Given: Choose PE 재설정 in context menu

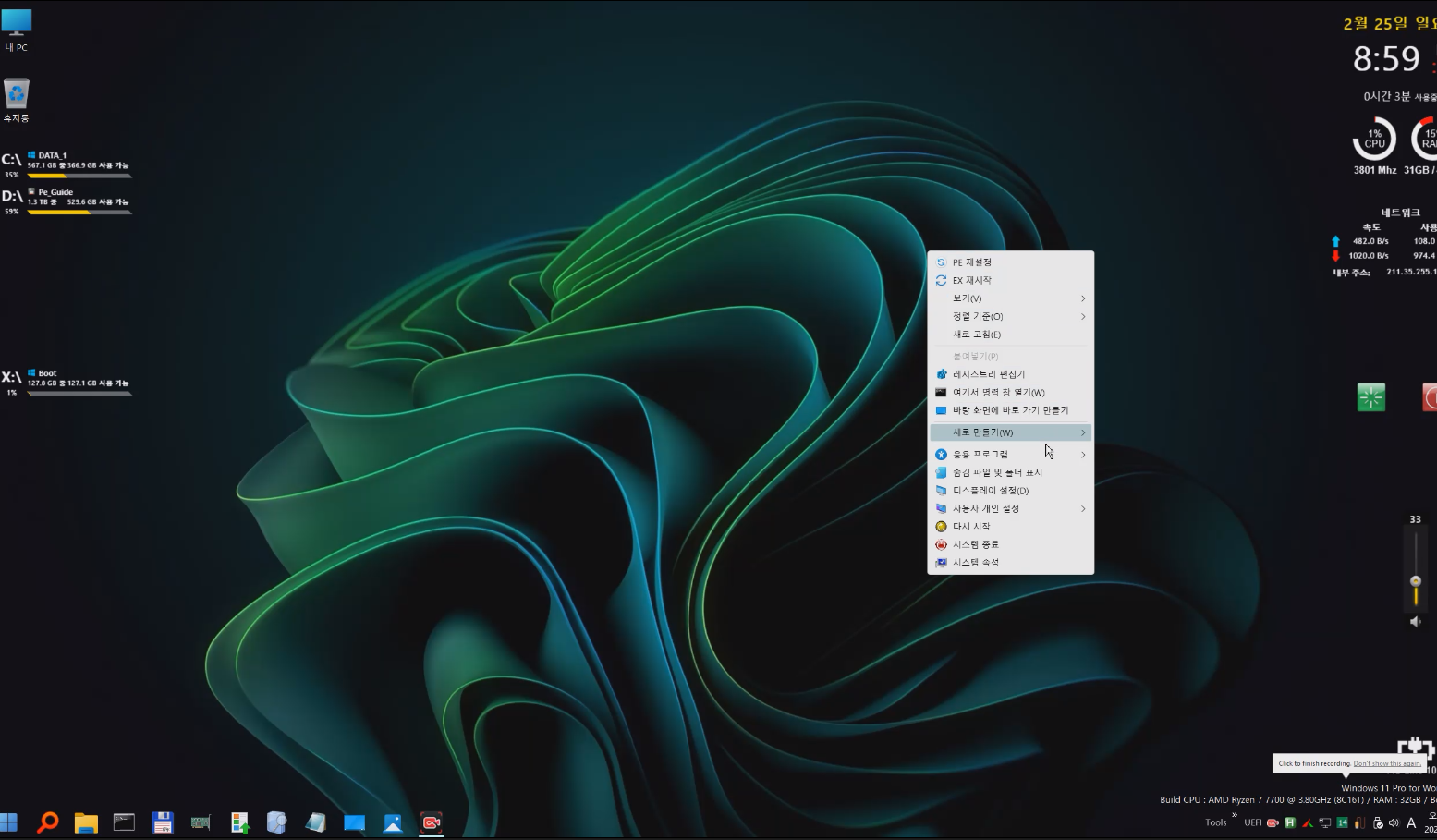Looking at the screenshot, I should [x=1011, y=262].
